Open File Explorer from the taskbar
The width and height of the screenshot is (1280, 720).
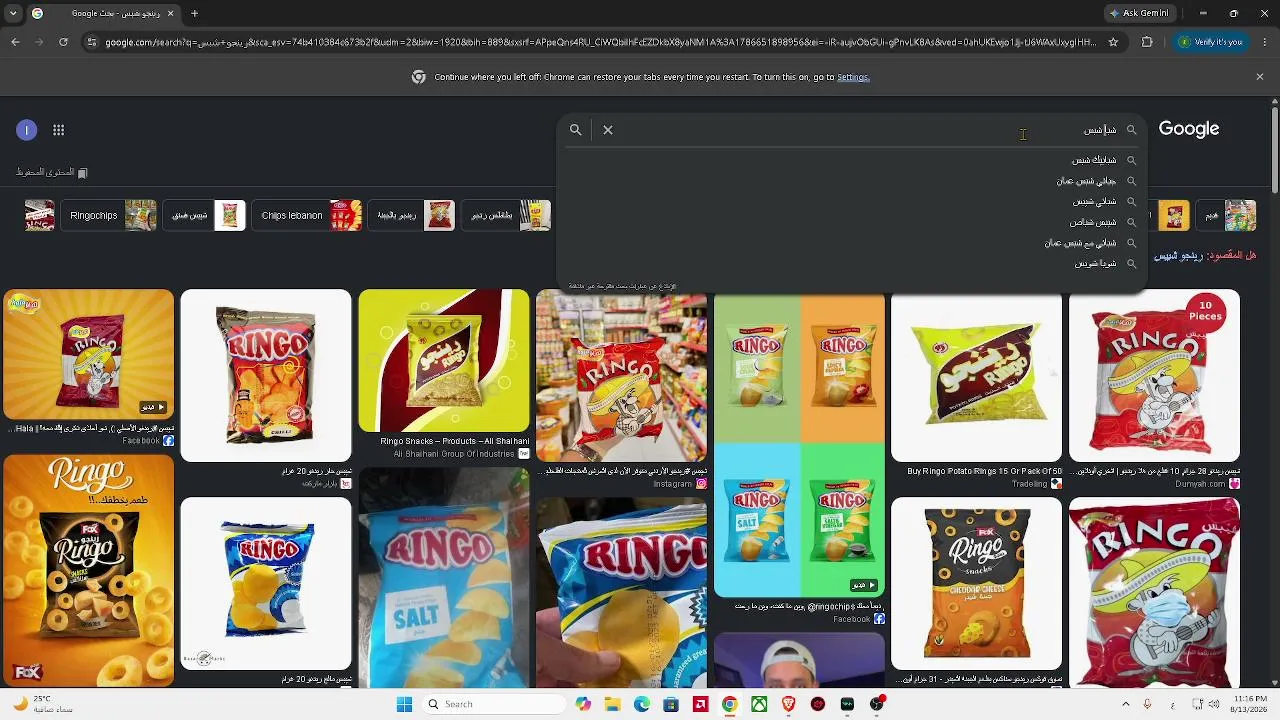point(612,704)
